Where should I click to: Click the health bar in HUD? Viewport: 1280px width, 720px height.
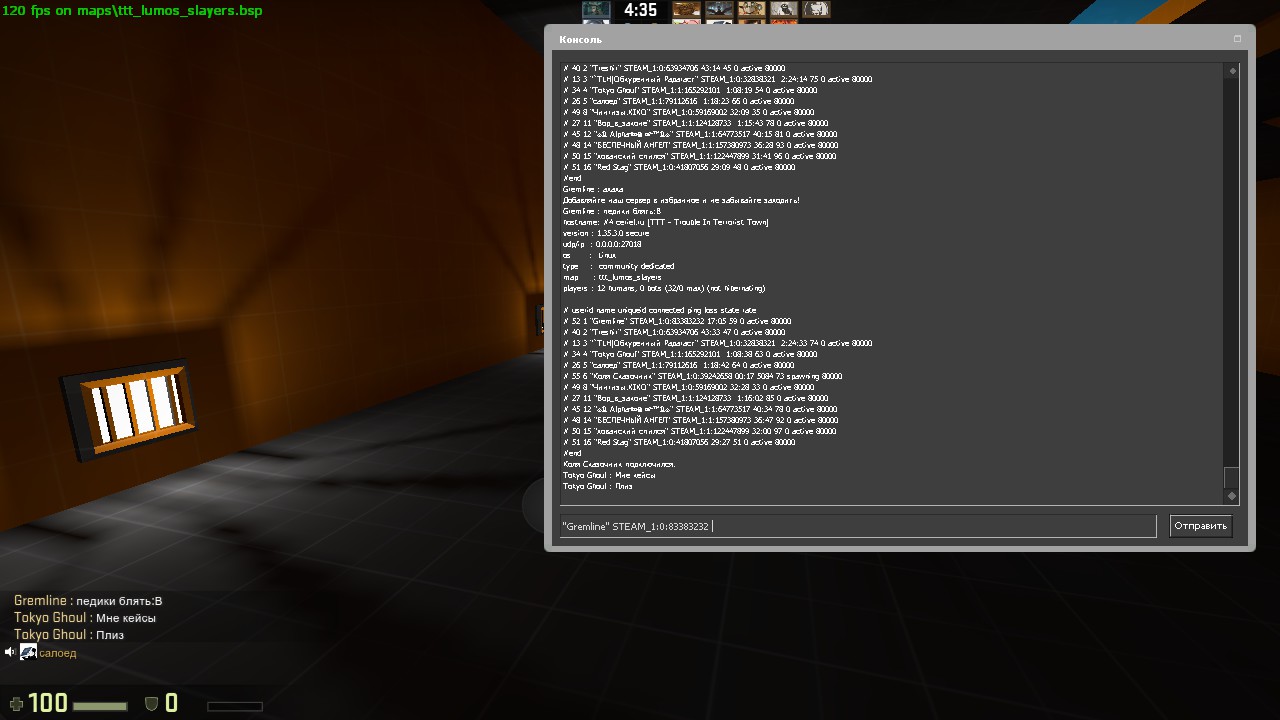click(100, 706)
